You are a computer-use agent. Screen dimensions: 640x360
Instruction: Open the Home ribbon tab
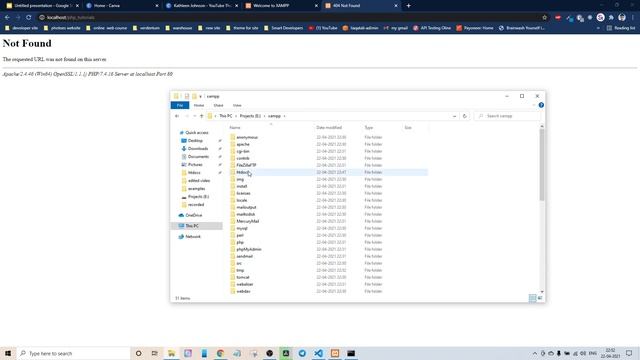(199, 105)
